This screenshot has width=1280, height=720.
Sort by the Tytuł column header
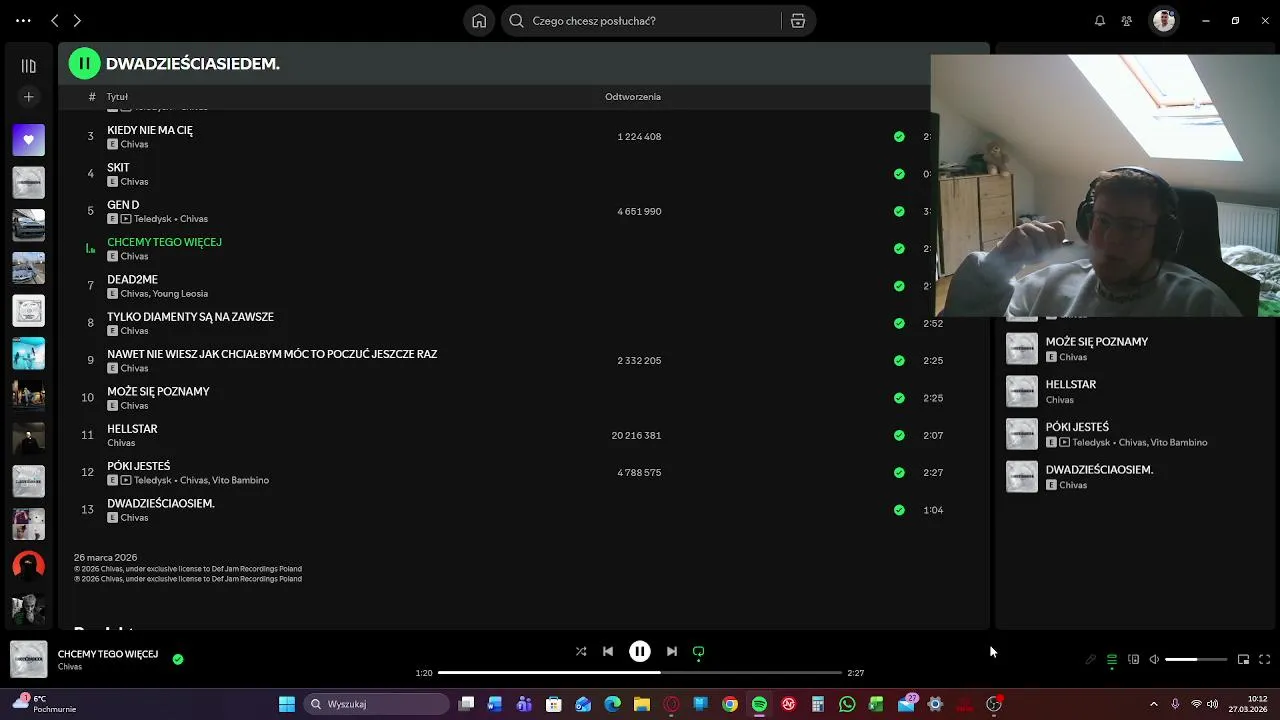[x=117, y=97]
